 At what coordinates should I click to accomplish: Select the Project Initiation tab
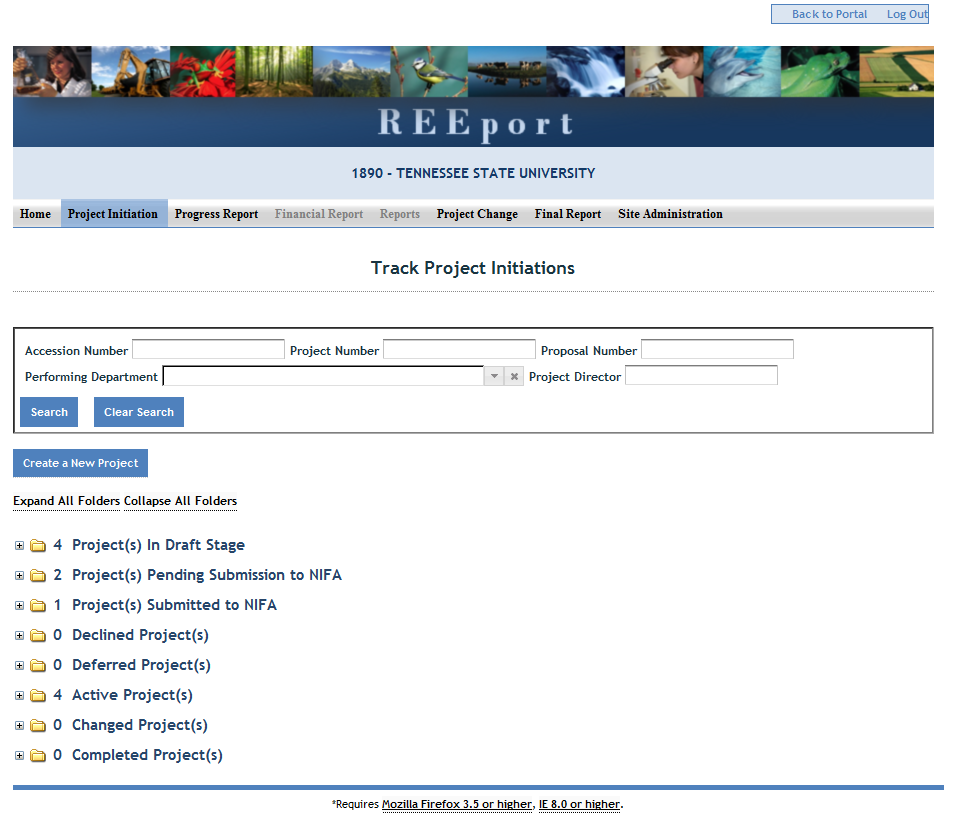[x=113, y=214]
